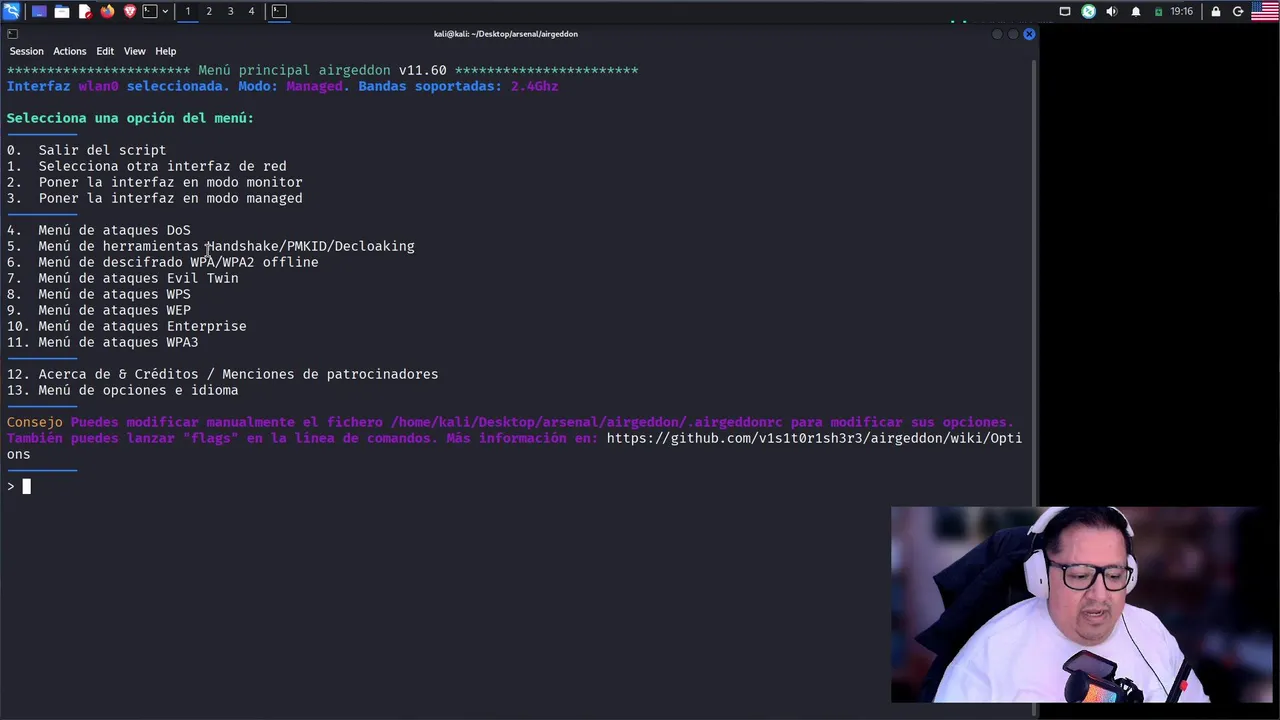Click the 'Menú principal airgeddon v11.60' header

click(x=322, y=70)
